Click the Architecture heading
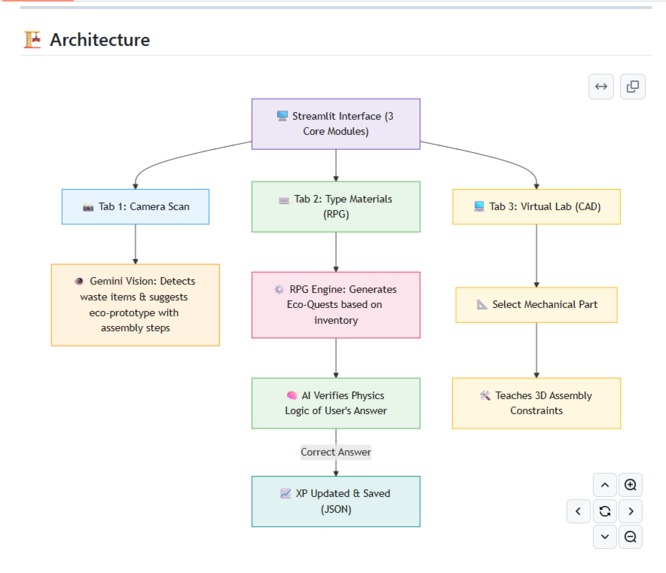 100,40
